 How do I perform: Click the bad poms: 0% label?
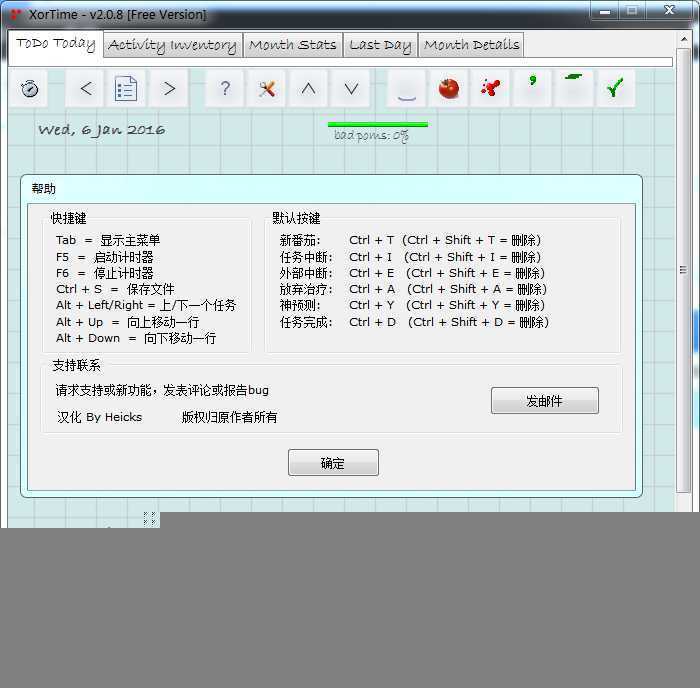point(371,135)
